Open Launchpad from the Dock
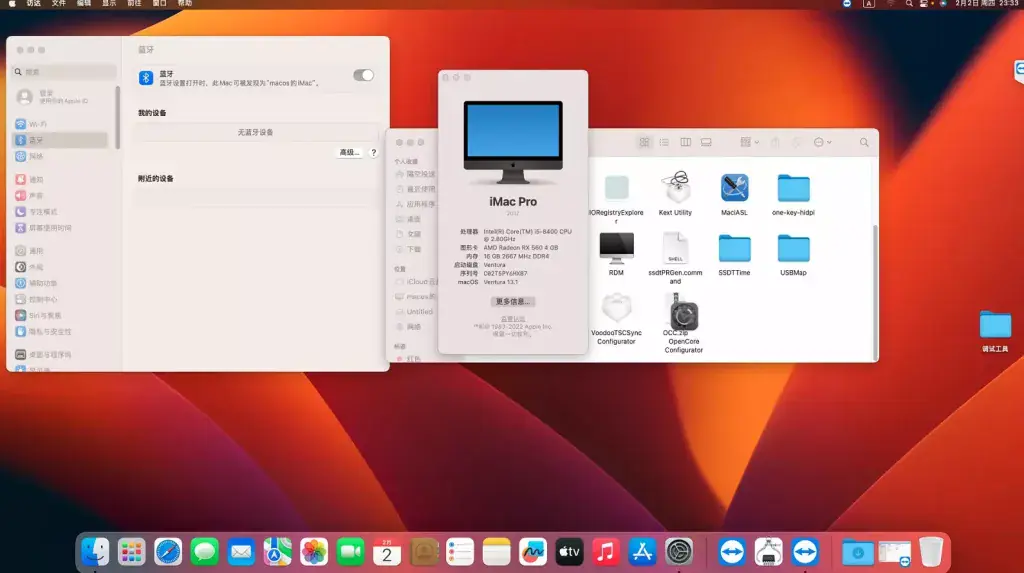1024x573 pixels. pyautogui.click(x=131, y=552)
